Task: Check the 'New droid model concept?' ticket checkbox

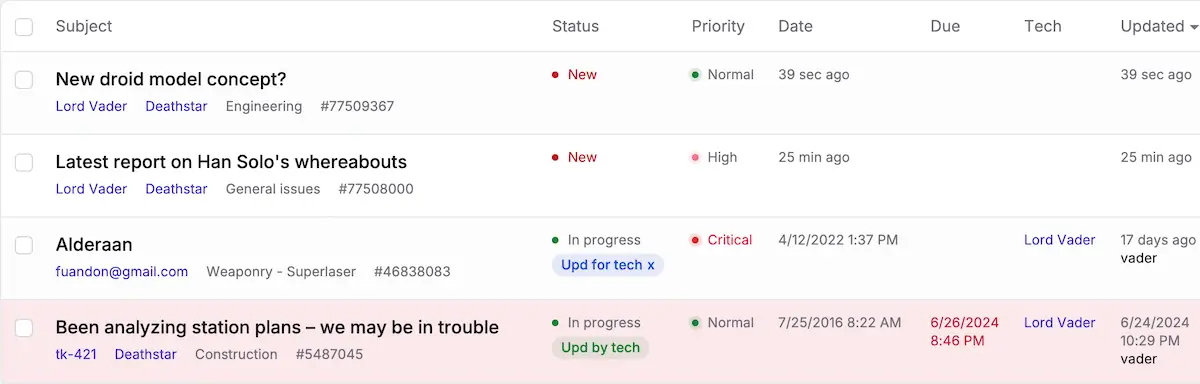Action: point(24,80)
